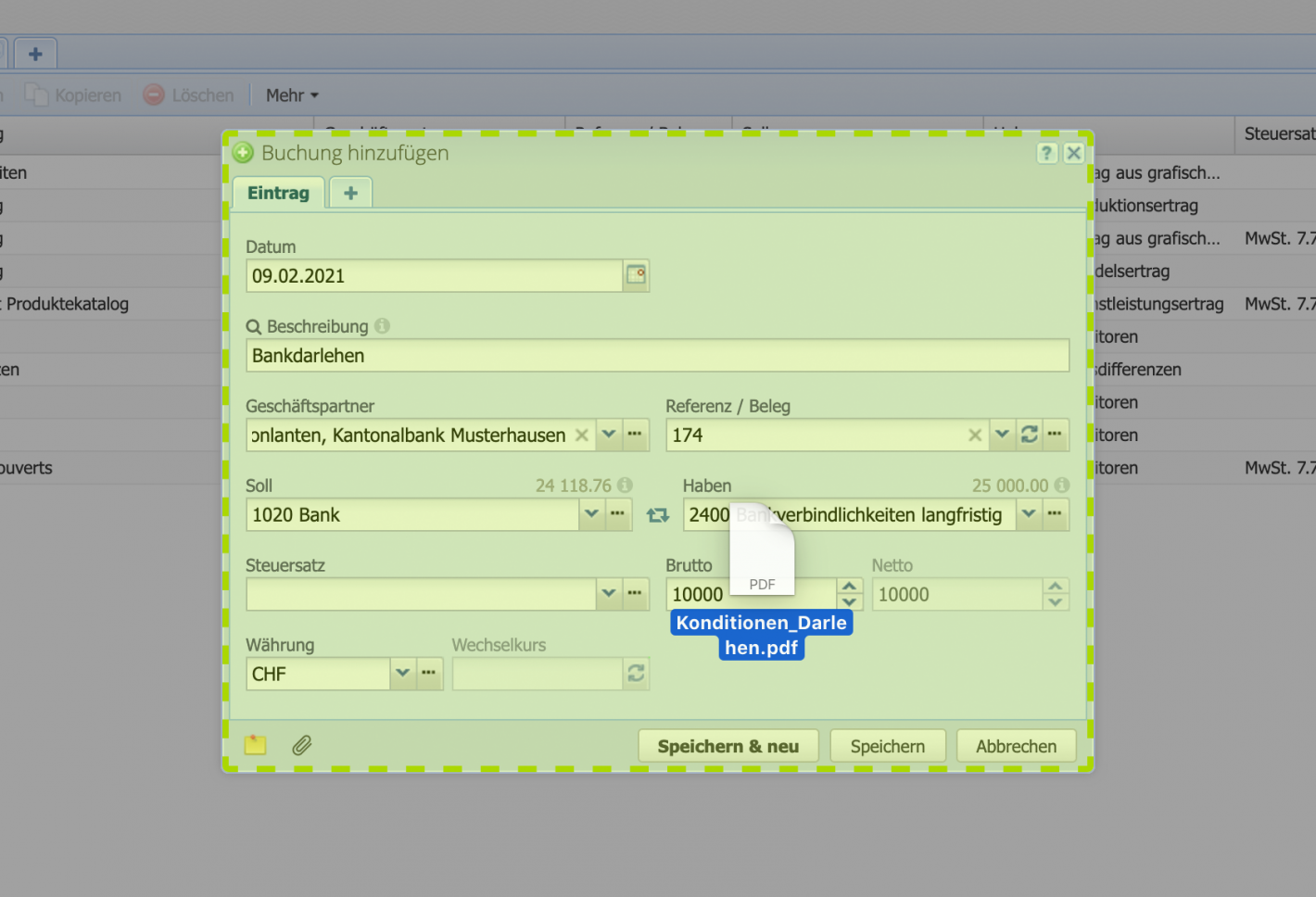Click the magnifier icon beside Beschreibung
1316x897 pixels.
point(251,326)
